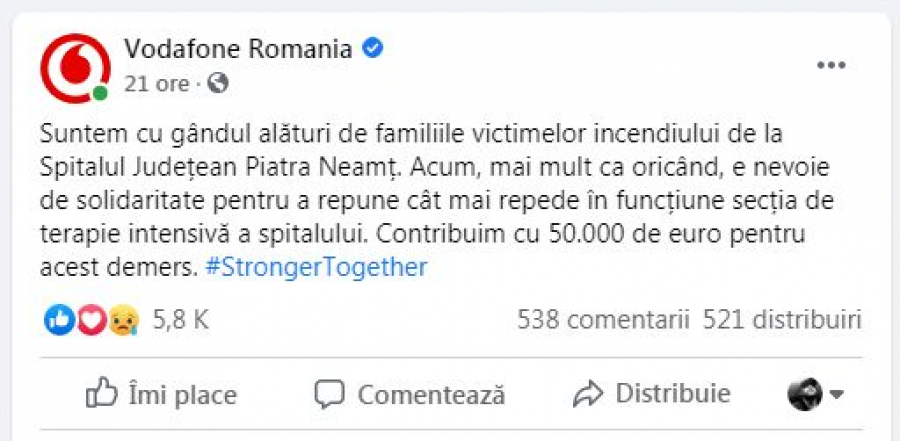This screenshot has width=900, height=441.
Task: Follow the #StrongerTogether hashtag
Action: coord(316,268)
